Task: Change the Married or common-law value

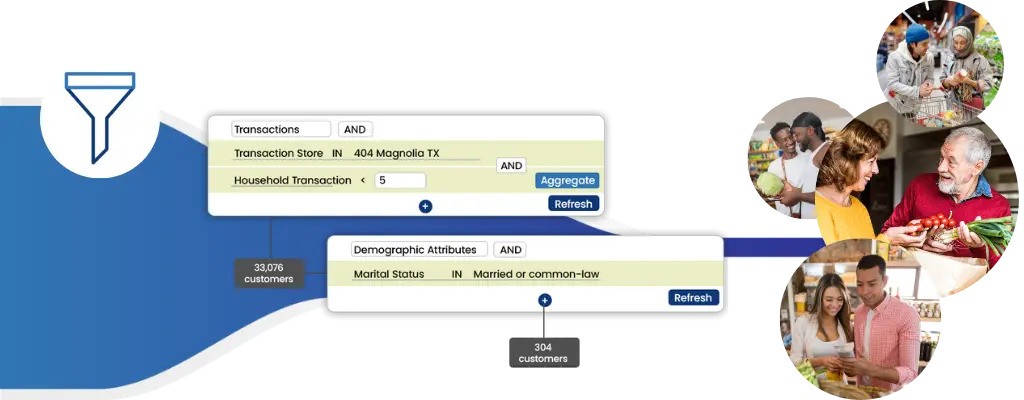Action: [536, 274]
